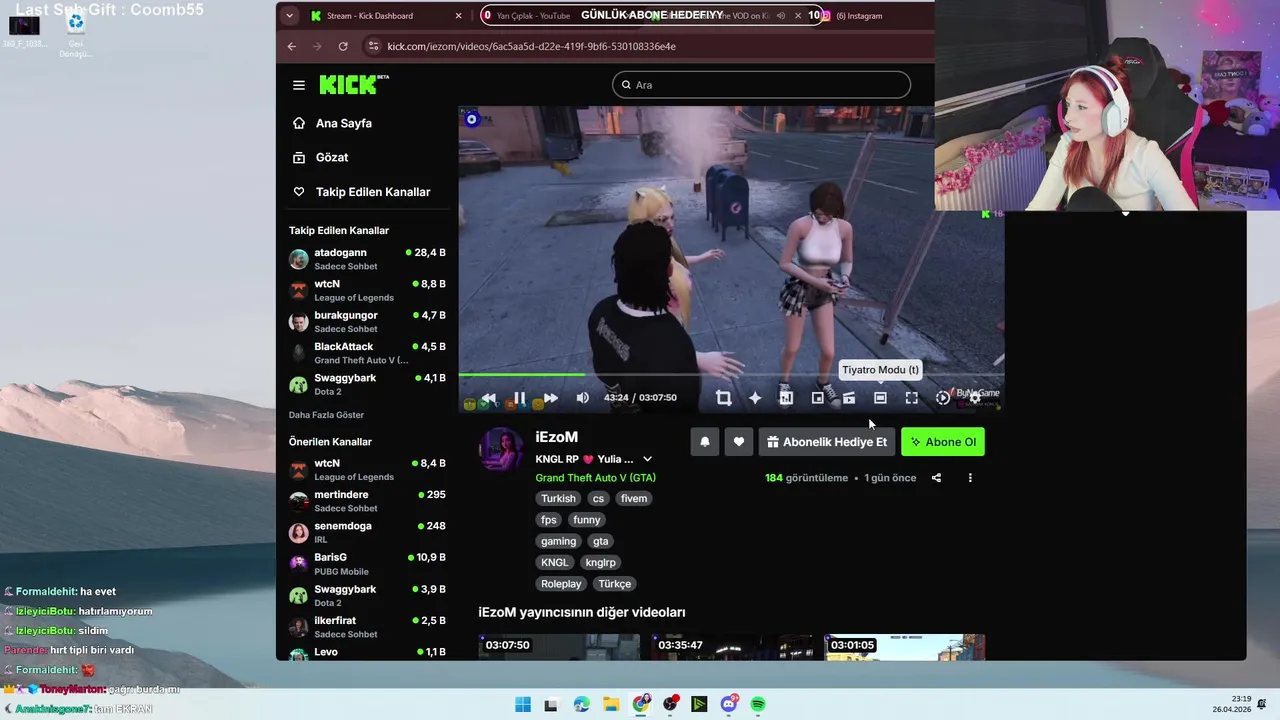Open ilkerfirat recommended channel

pyautogui.click(x=367, y=627)
